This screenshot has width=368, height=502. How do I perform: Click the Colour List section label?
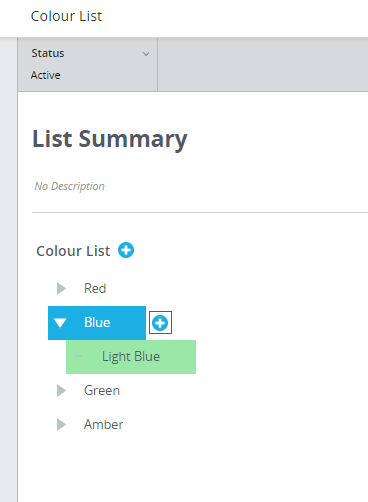click(73, 251)
